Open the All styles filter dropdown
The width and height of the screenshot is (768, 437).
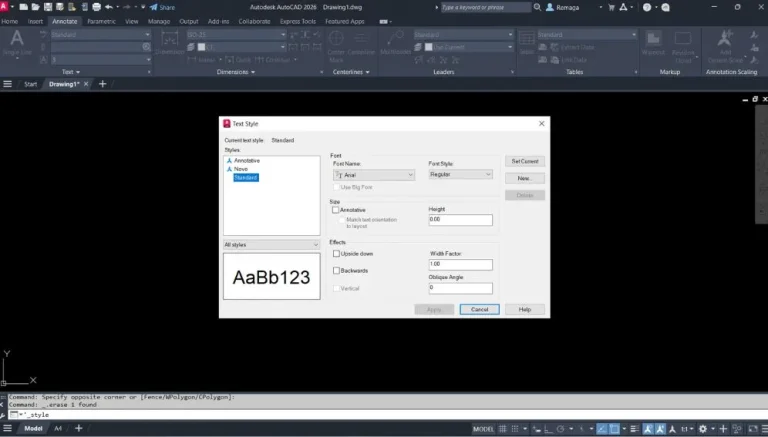click(271, 244)
